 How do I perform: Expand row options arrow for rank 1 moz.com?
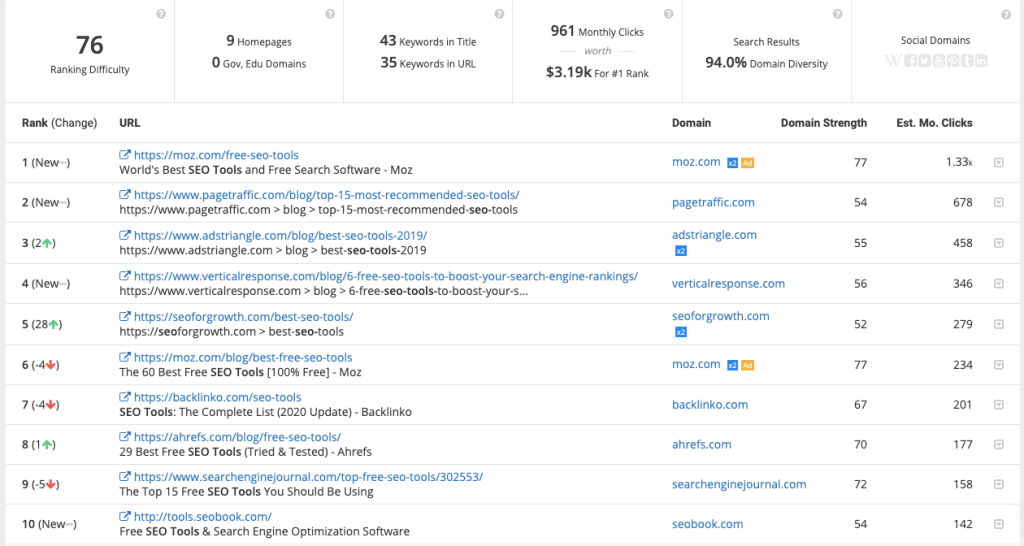[x=999, y=163]
